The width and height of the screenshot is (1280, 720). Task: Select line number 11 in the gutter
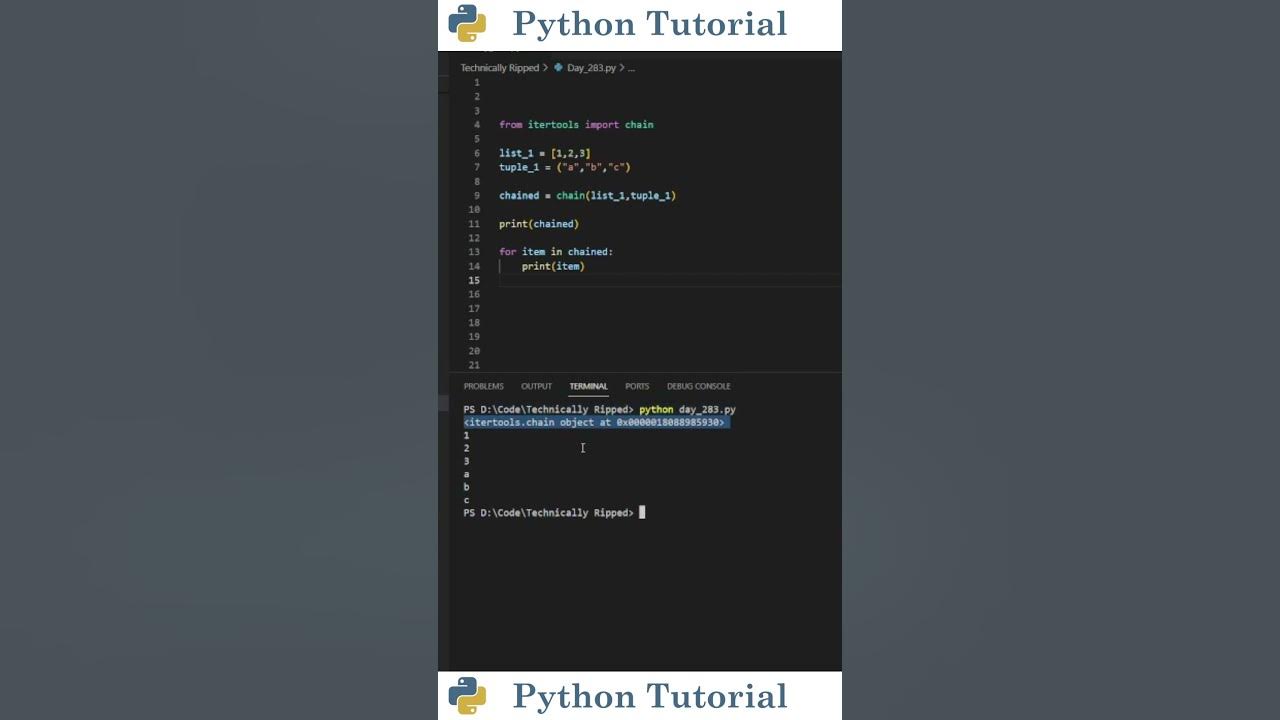474,224
